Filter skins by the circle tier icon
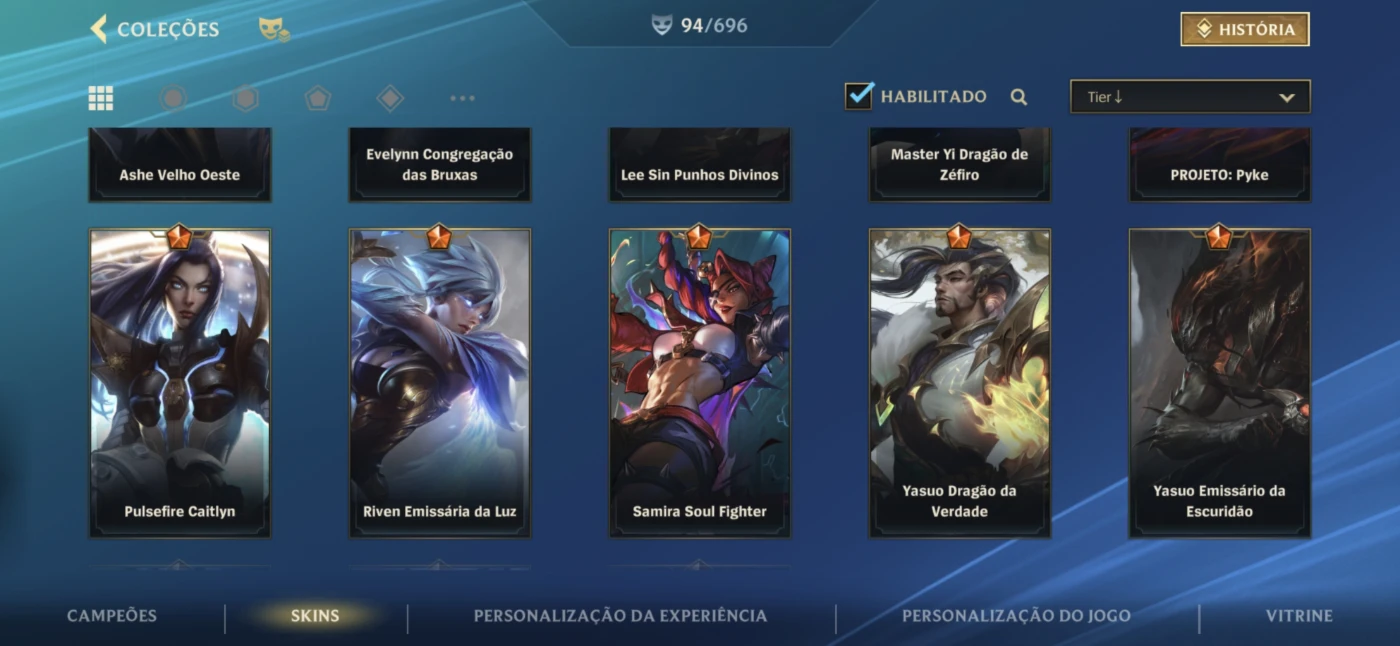This screenshot has width=1400, height=646. tap(174, 97)
